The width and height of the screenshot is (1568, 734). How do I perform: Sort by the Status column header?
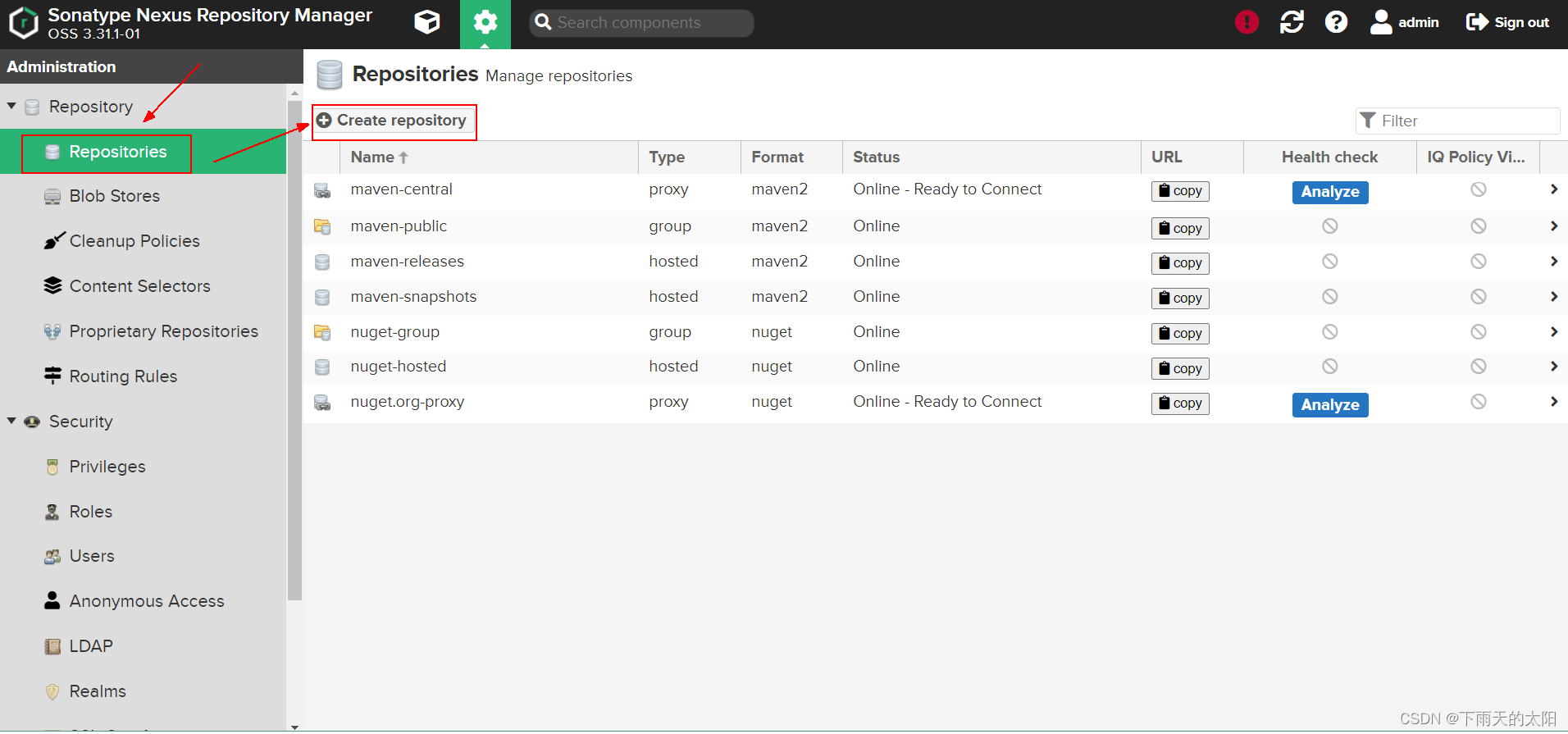[991, 157]
